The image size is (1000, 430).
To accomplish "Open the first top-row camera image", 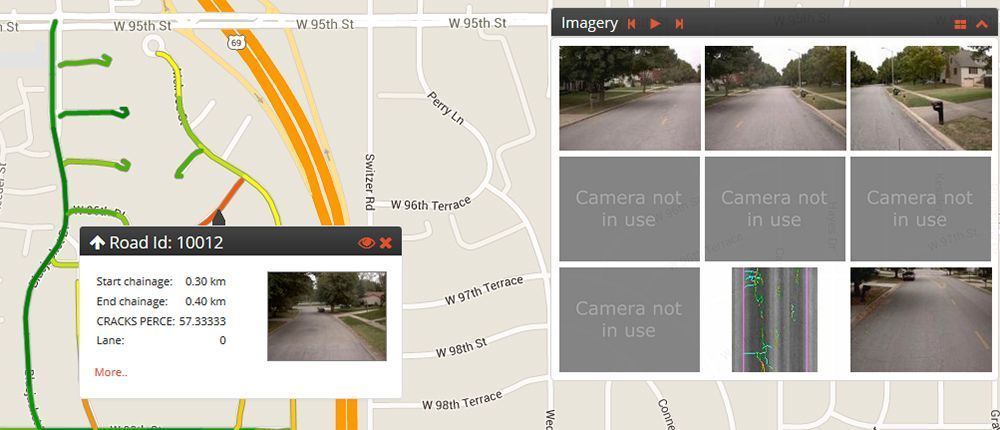I will click(x=629, y=98).
